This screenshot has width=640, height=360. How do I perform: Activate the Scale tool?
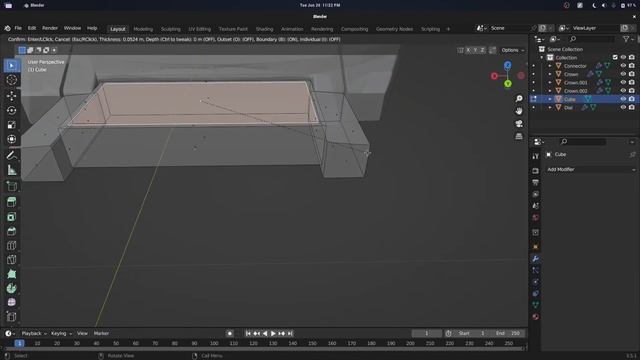tap(11, 125)
